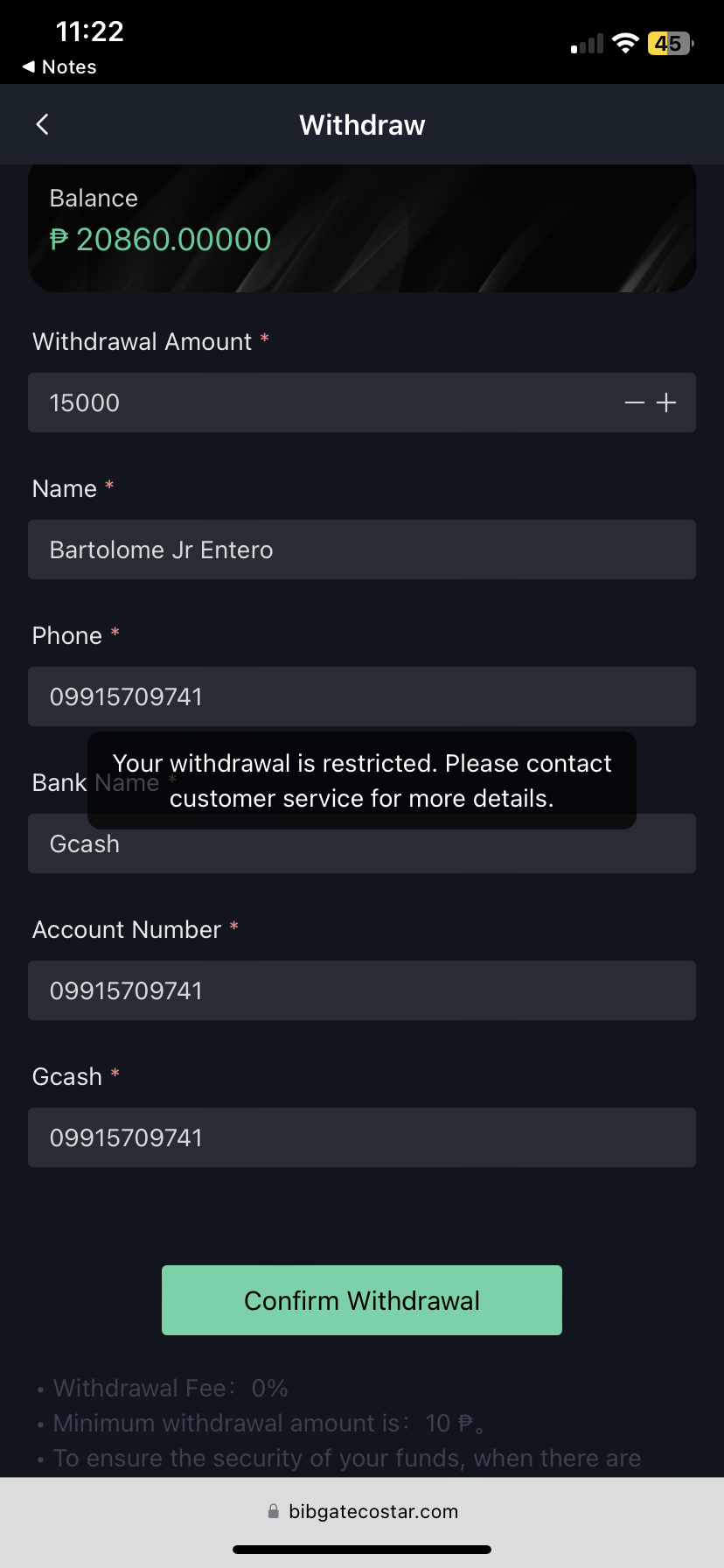Tap the Wi-Fi status icon
The height and width of the screenshot is (1568, 724).
point(625,44)
